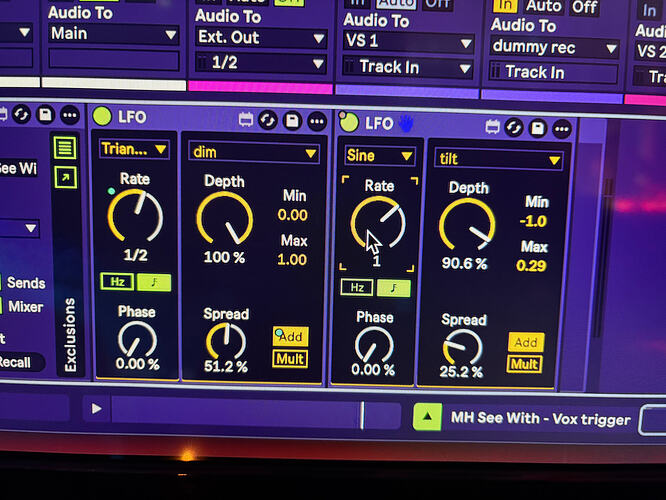Viewport: 666px width, 500px height.
Task: Open the Triangle waveform dropdown
Action: [134, 149]
